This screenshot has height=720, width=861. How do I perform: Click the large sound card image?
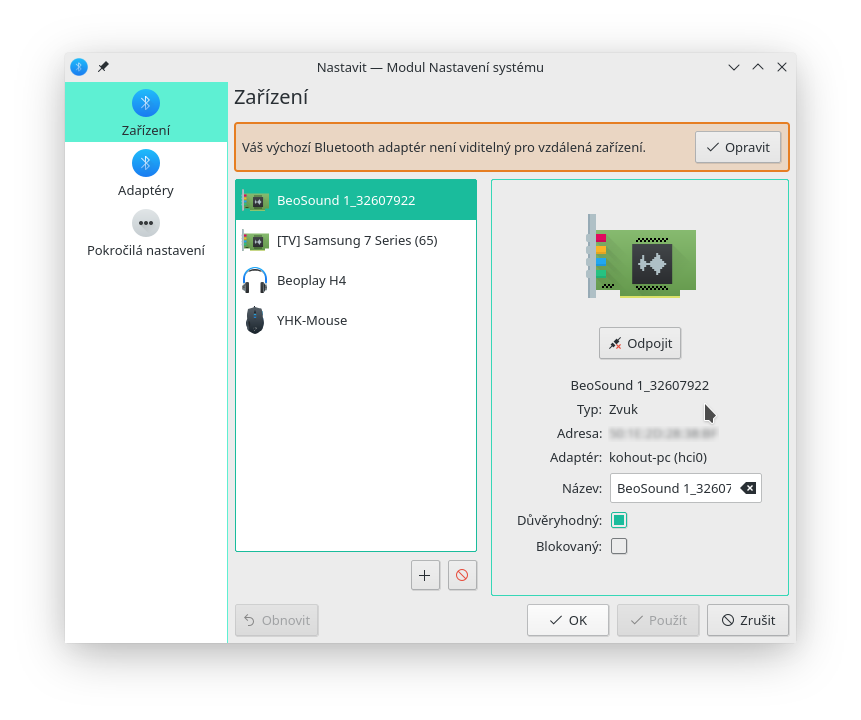click(x=641, y=256)
